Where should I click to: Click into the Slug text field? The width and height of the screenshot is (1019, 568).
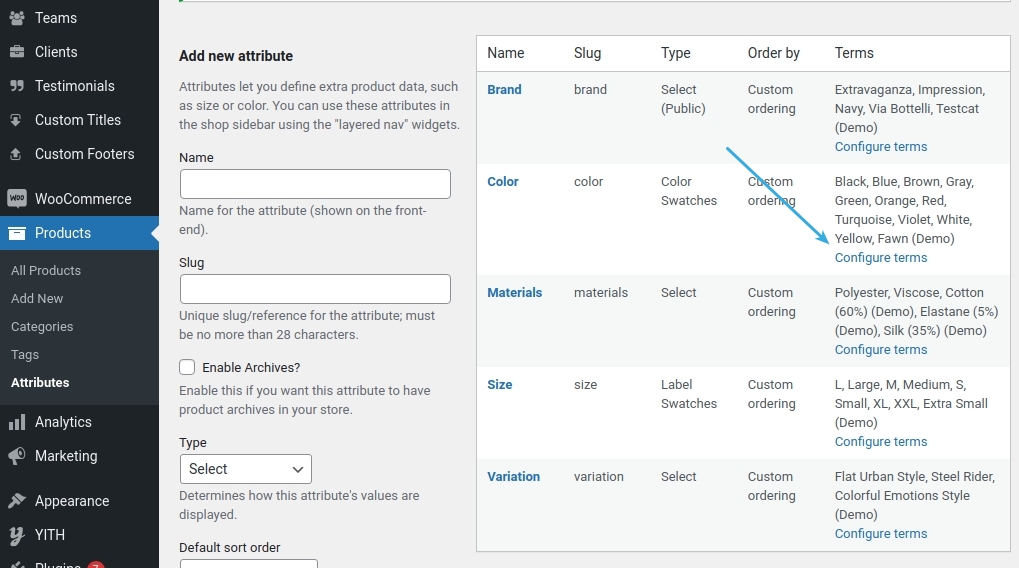point(315,289)
